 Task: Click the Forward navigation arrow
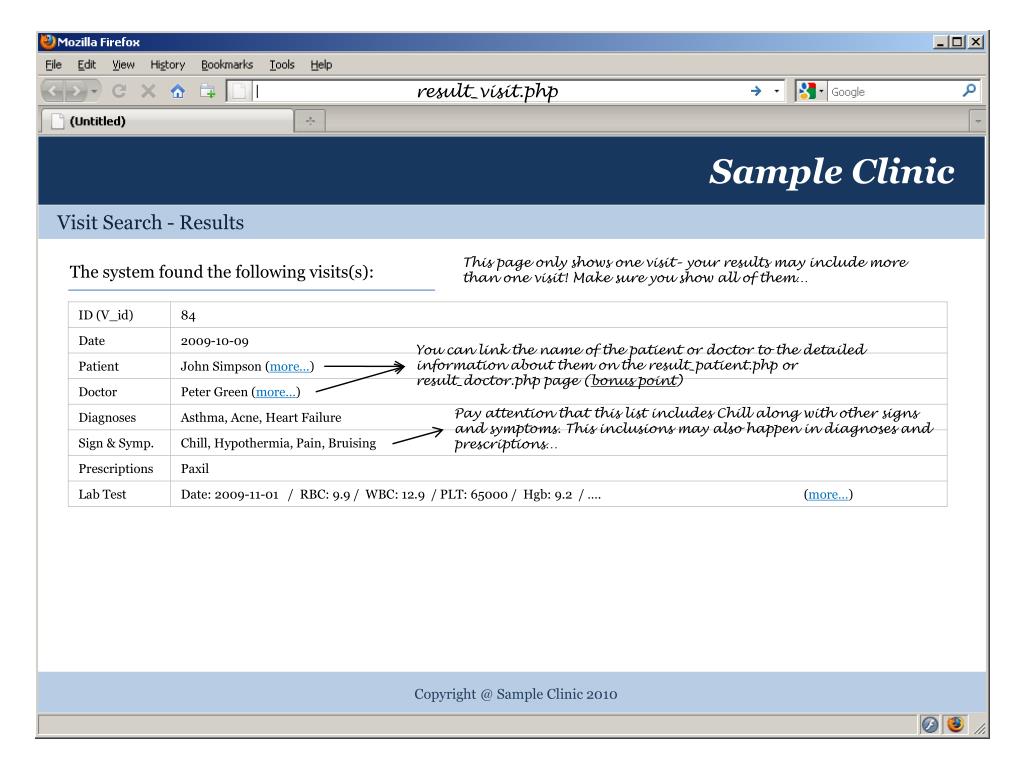[76, 91]
